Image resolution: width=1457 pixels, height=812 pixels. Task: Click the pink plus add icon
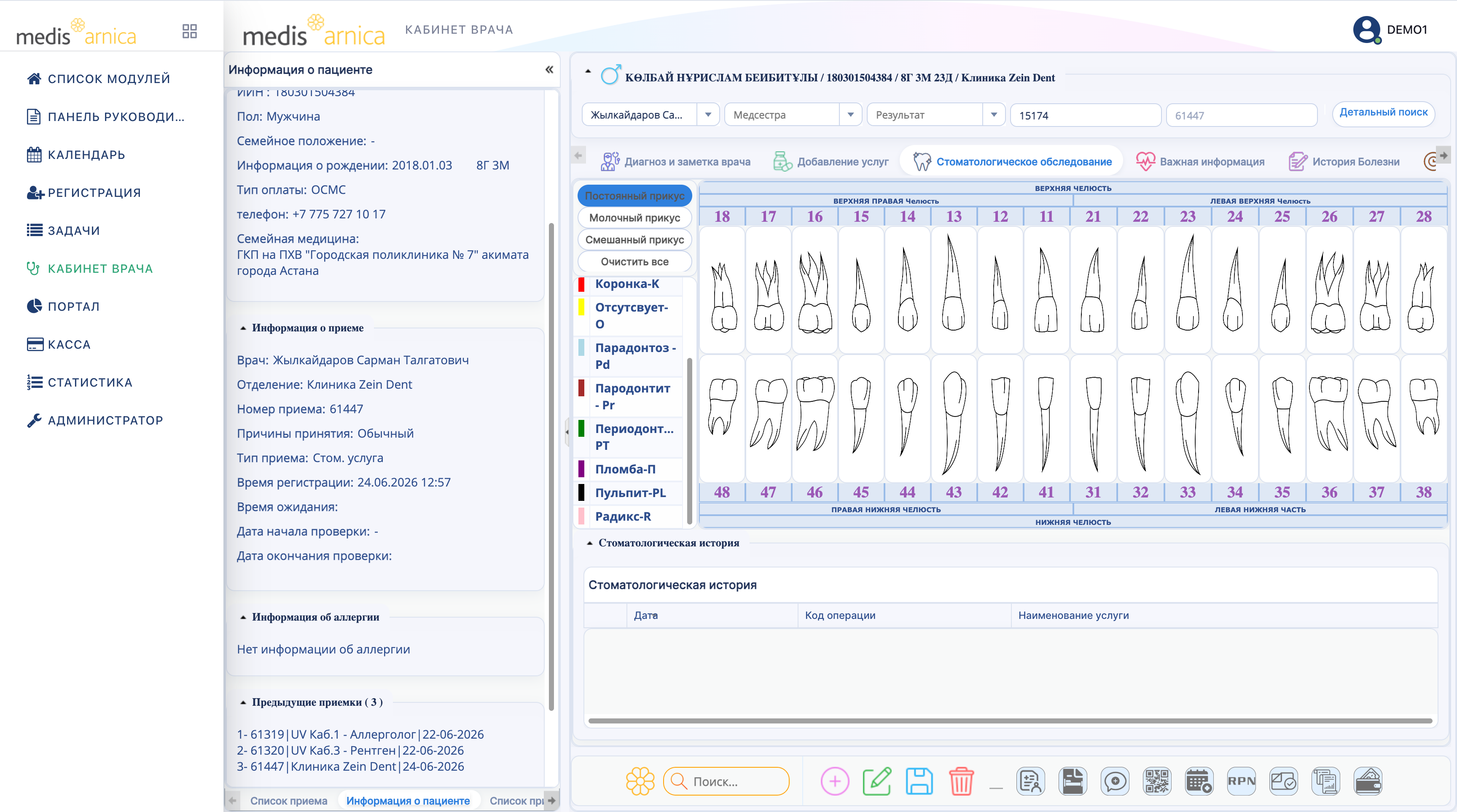[834, 781]
